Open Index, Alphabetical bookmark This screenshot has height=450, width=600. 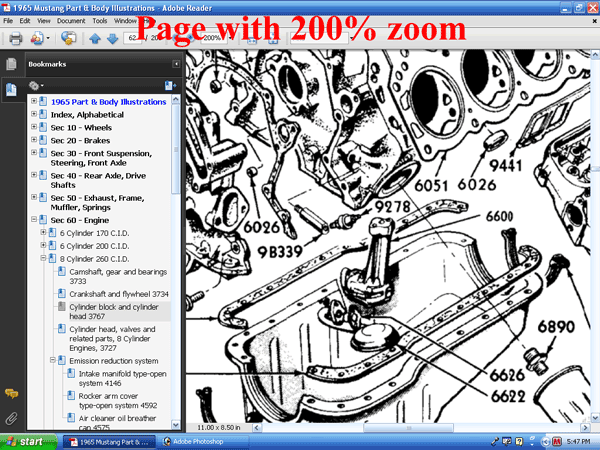pos(87,115)
